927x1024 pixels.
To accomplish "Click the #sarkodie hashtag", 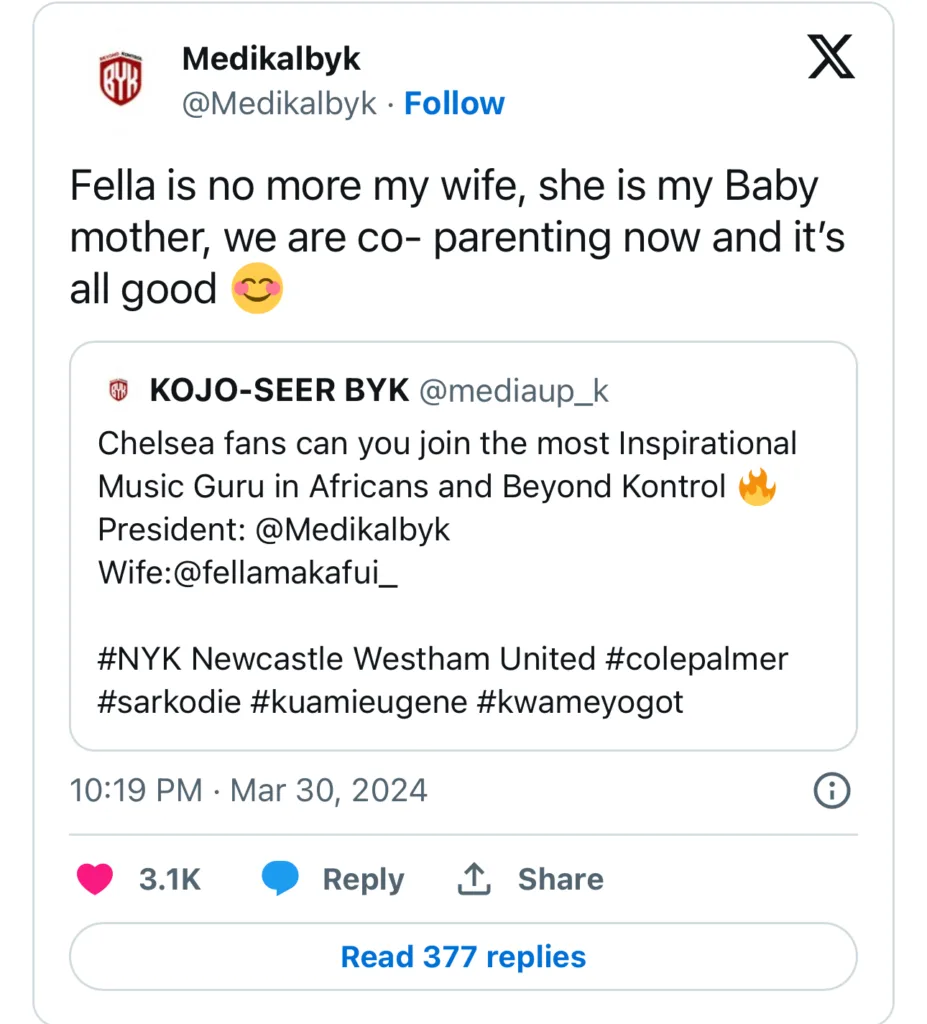I will 169,702.
